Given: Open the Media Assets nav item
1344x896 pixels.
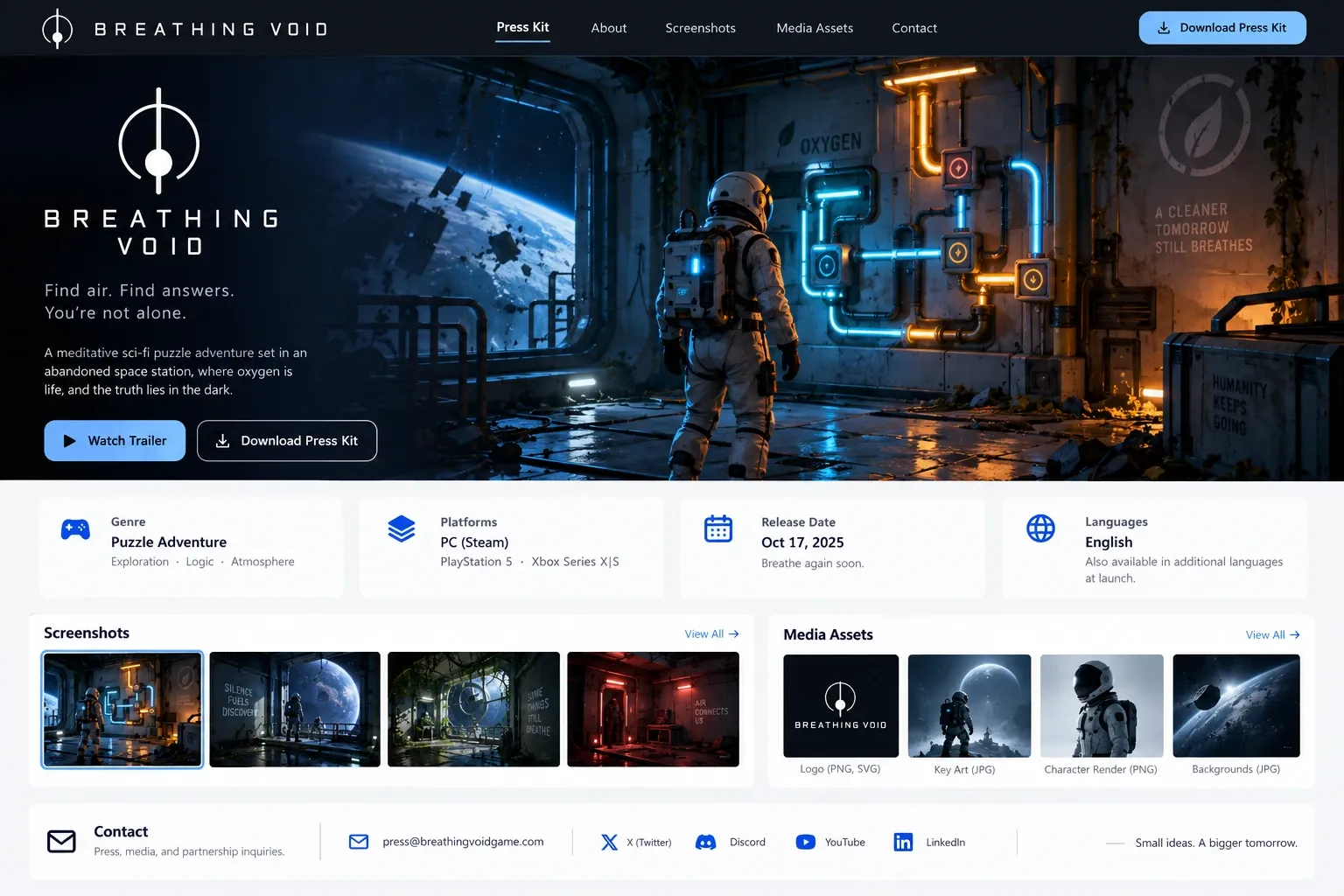Looking at the screenshot, I should point(815,28).
